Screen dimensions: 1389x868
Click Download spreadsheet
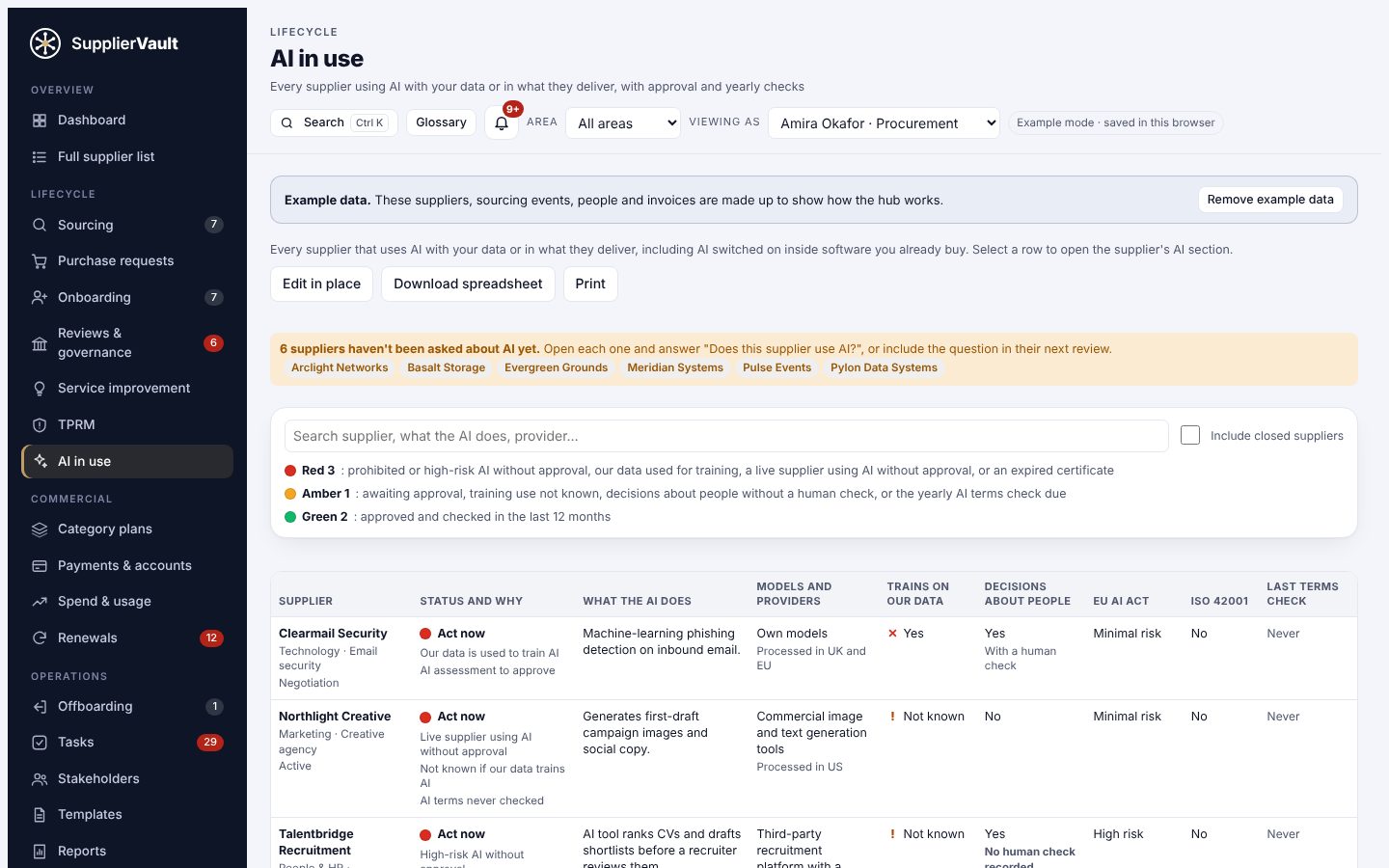tap(468, 284)
